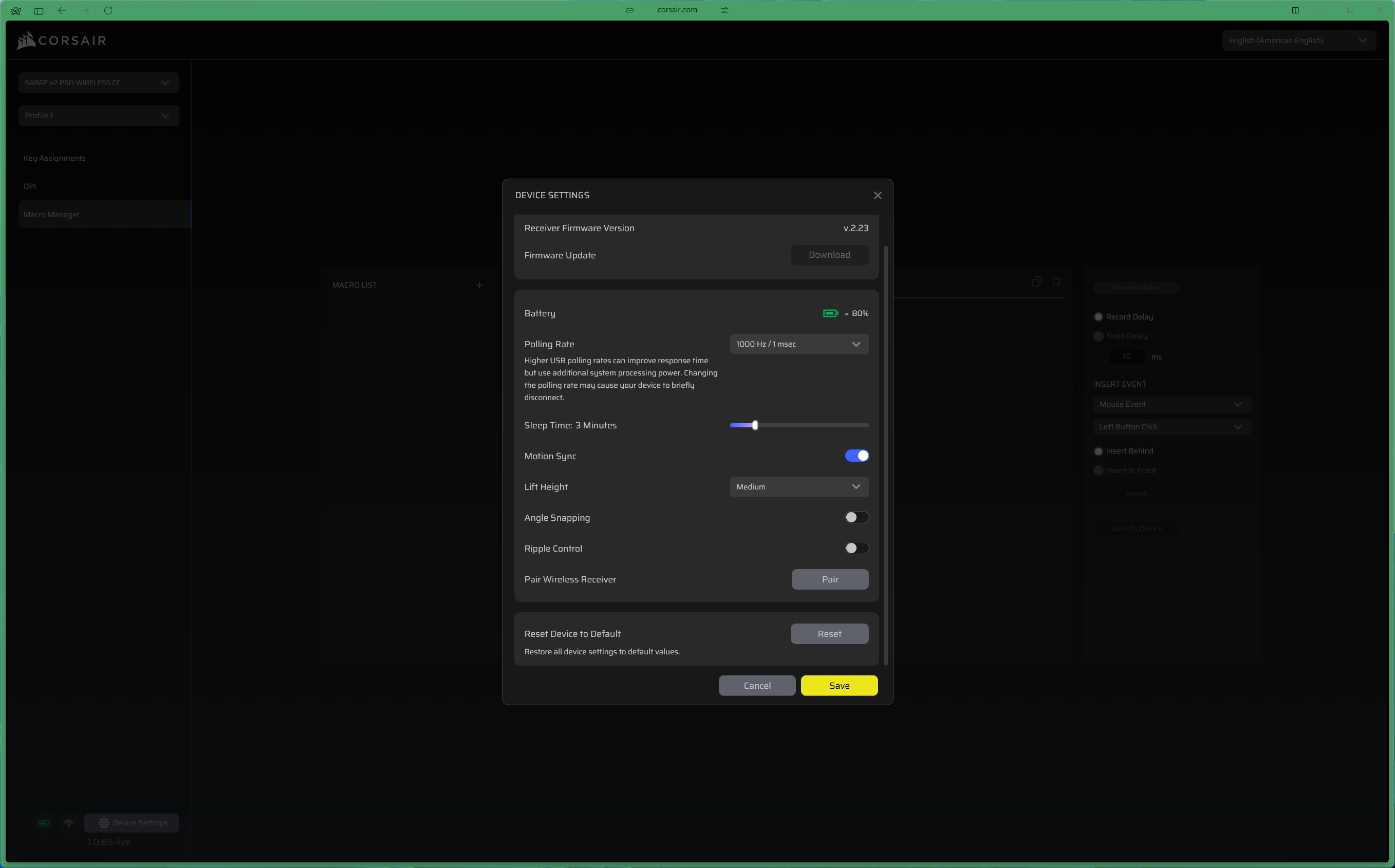Open the DPI sidebar item
Screen dimensions: 1395x868
point(30,186)
